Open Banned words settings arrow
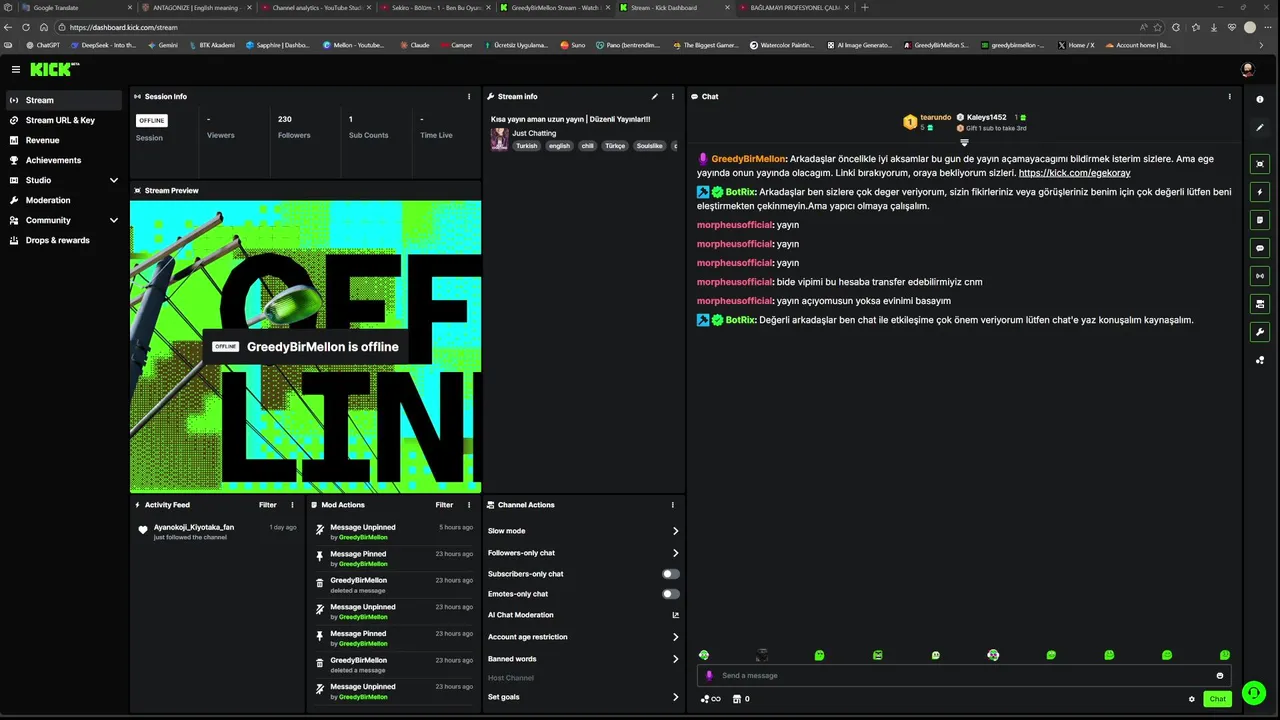This screenshot has height=720, width=1280. pos(675,659)
